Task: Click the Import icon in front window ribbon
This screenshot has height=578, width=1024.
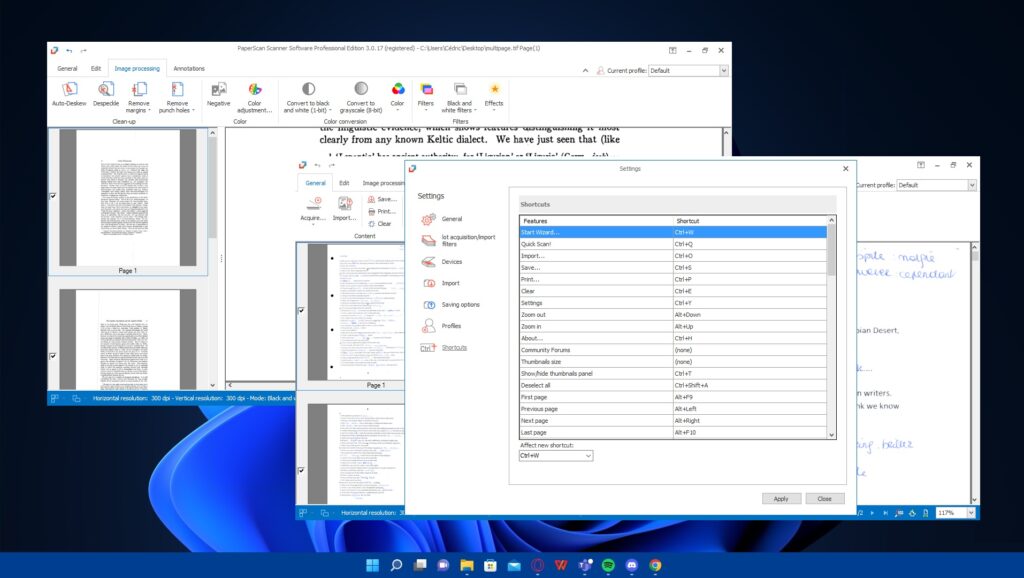Action: click(x=344, y=204)
